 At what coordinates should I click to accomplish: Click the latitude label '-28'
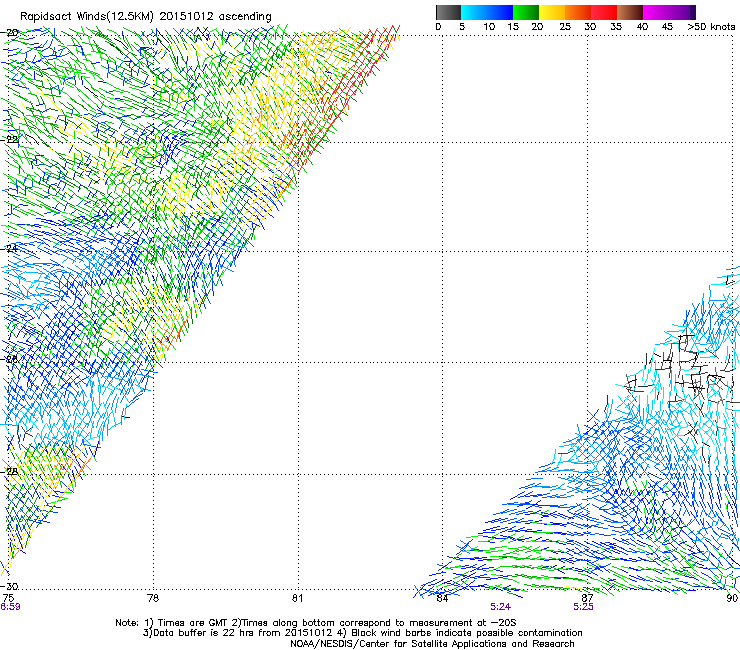(11, 472)
